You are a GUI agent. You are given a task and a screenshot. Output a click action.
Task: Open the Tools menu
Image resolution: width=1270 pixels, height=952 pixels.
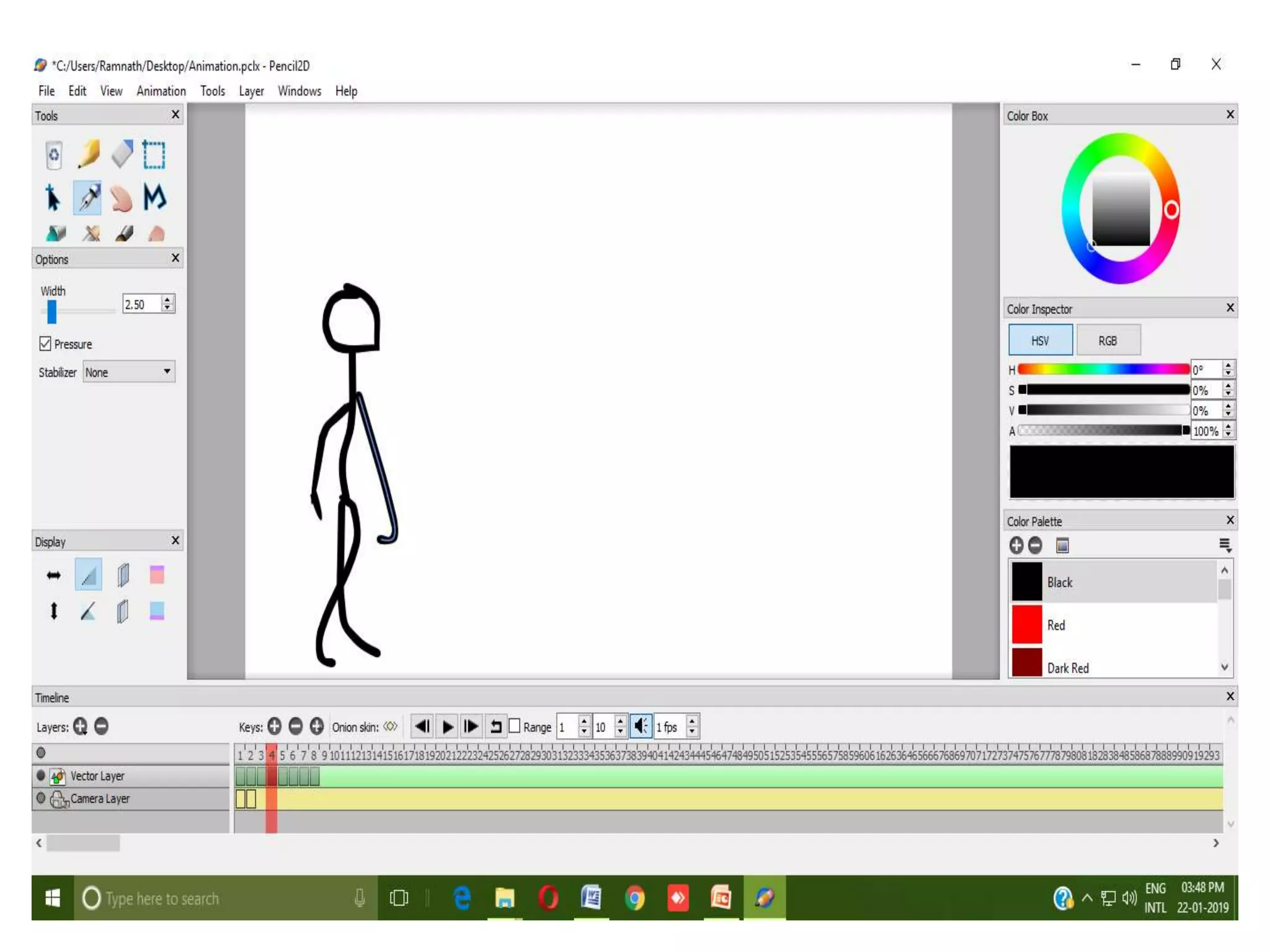213,91
